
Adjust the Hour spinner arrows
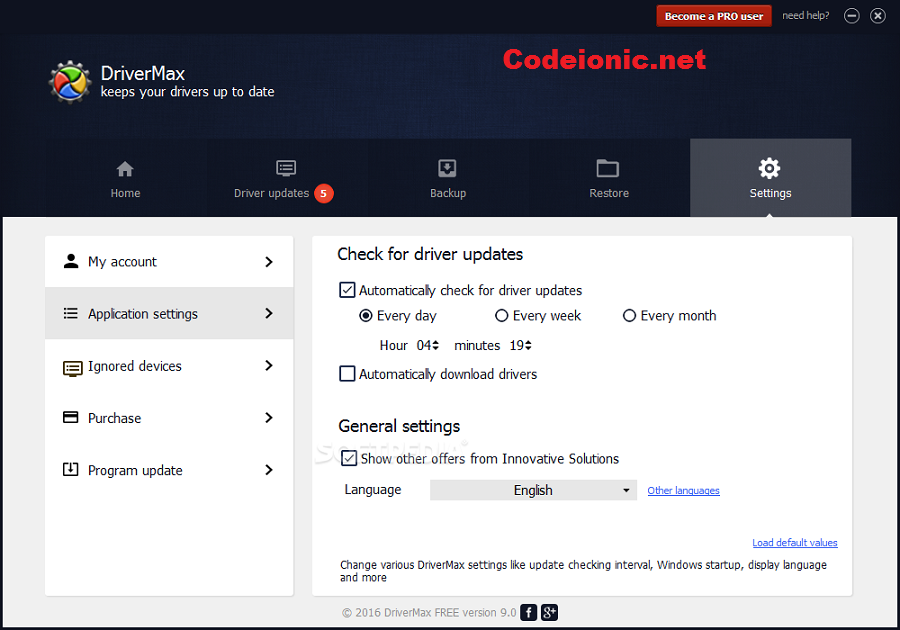click(x=436, y=345)
